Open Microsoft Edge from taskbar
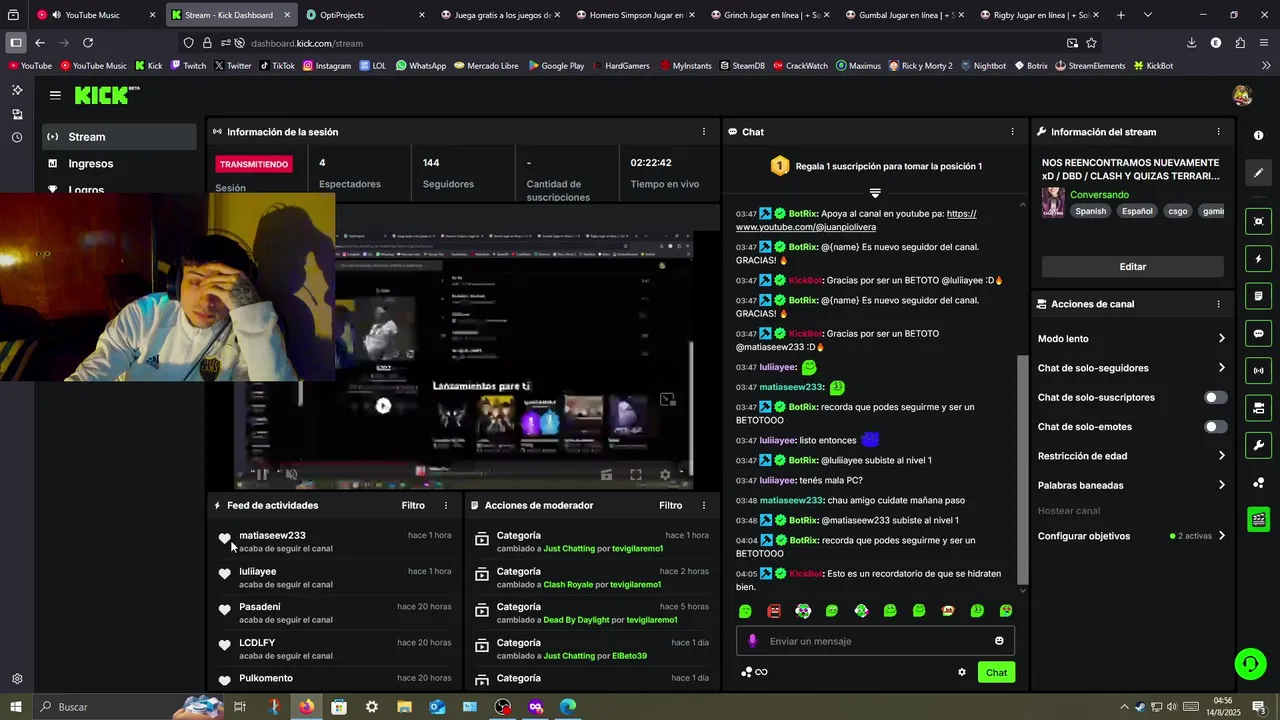1280x720 pixels. [568, 707]
